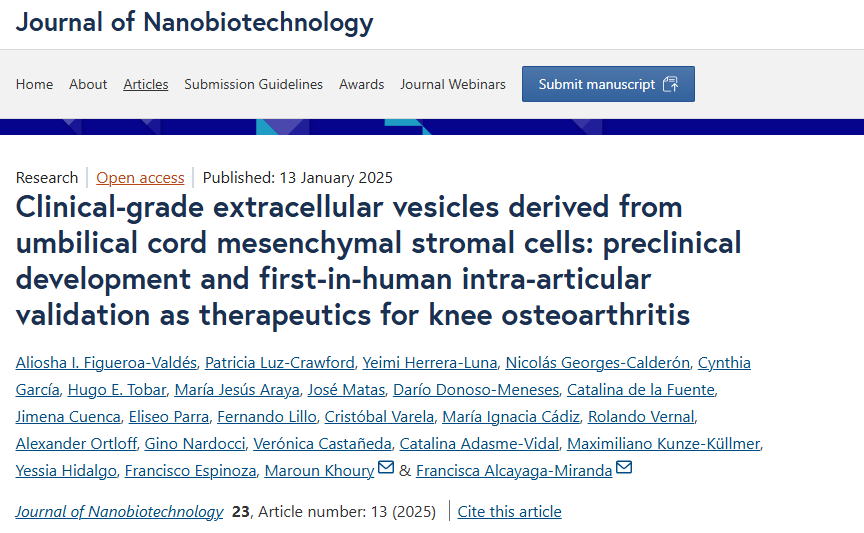864x533 pixels.
Task: Open author Aliosha I. Figueroa-Valdés profile
Action: click(105, 362)
